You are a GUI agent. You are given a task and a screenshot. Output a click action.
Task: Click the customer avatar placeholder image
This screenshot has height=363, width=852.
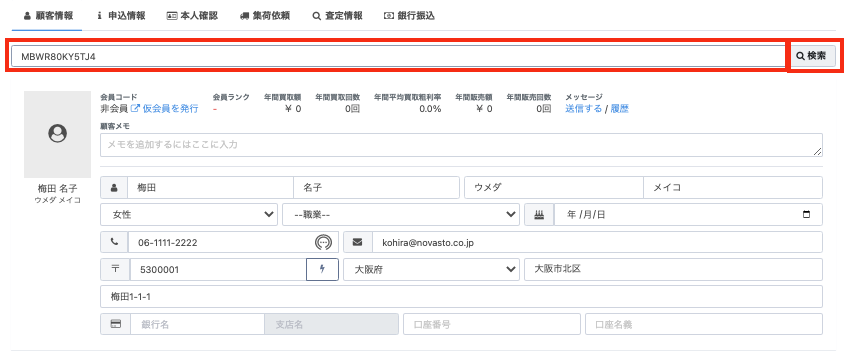[x=58, y=134]
